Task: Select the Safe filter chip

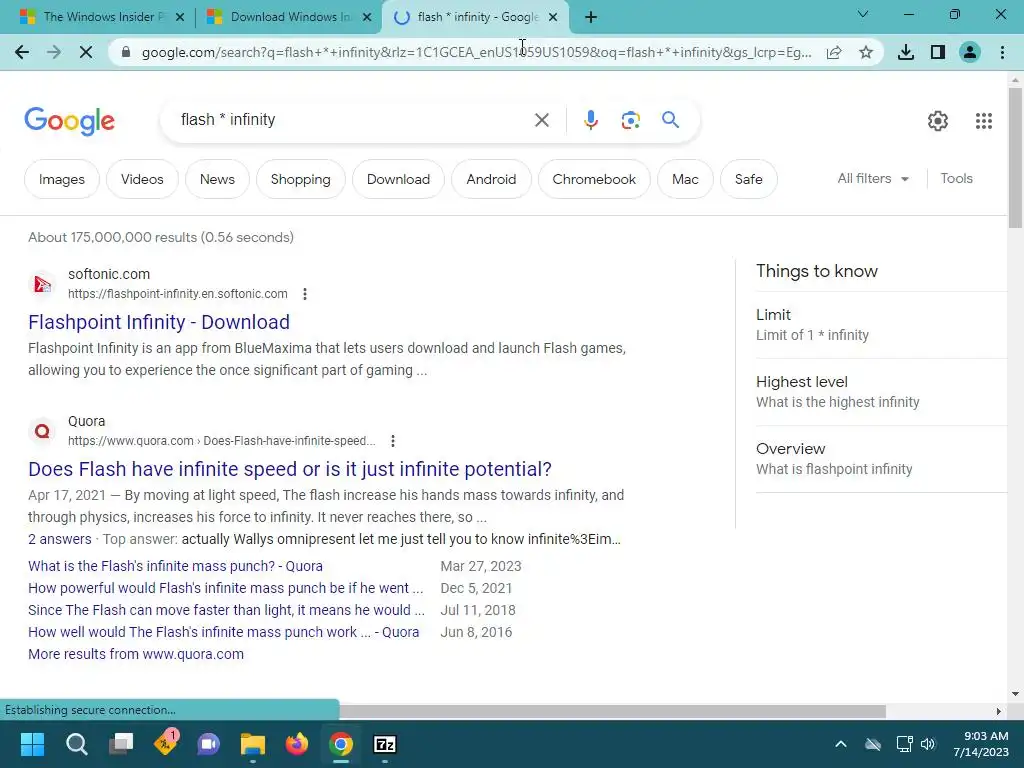Action: 748,179
